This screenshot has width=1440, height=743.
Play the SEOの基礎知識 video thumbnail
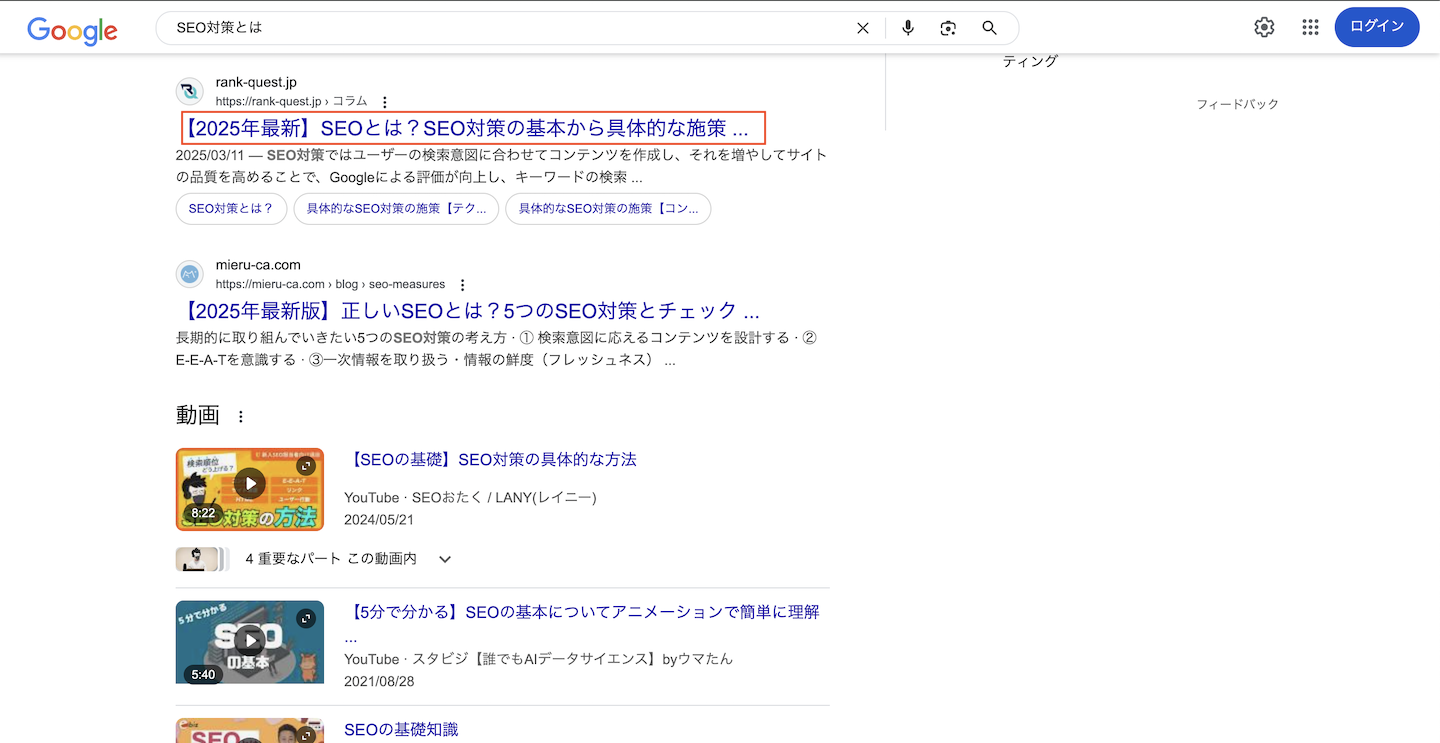[250, 730]
